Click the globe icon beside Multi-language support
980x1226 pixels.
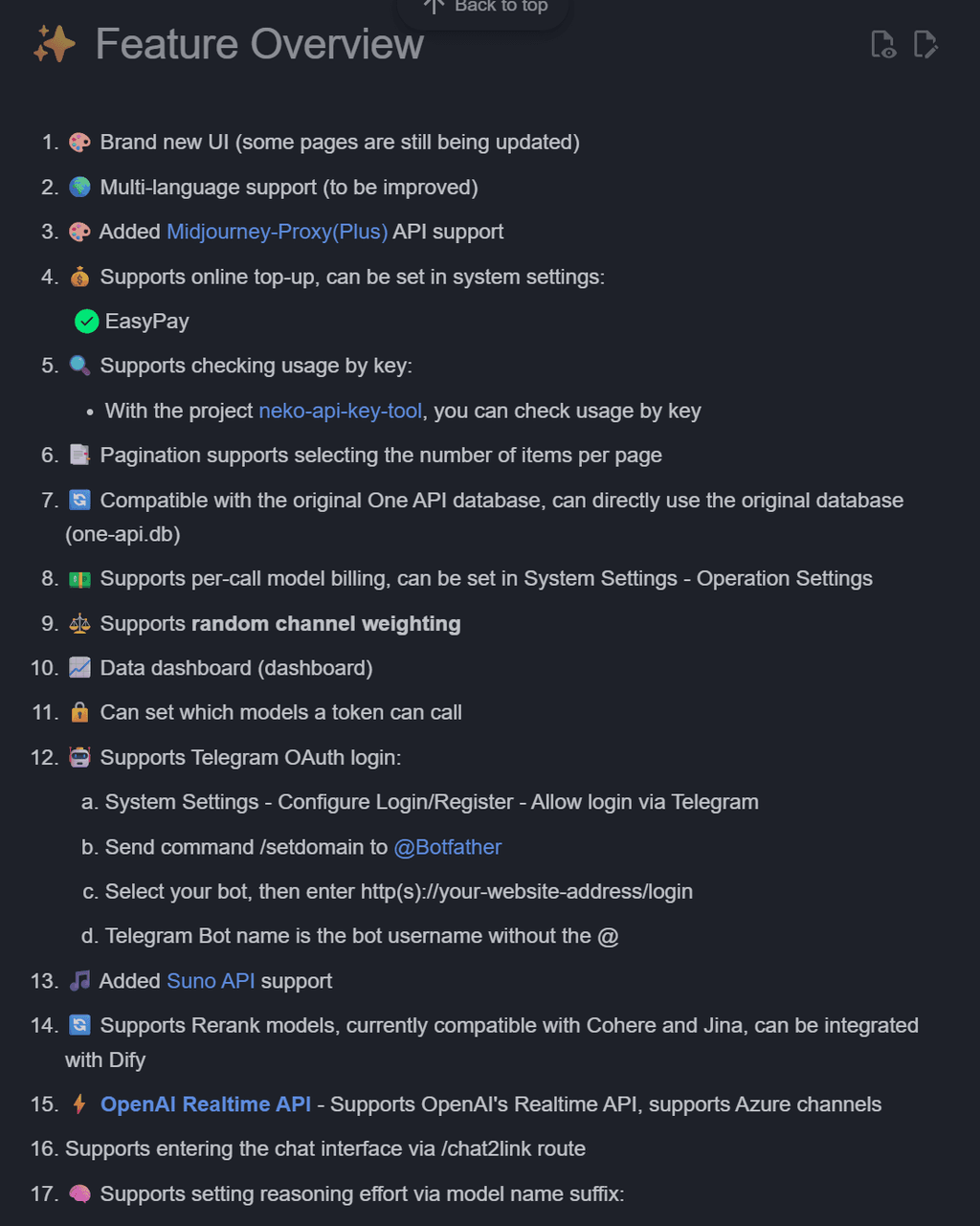pos(79,188)
